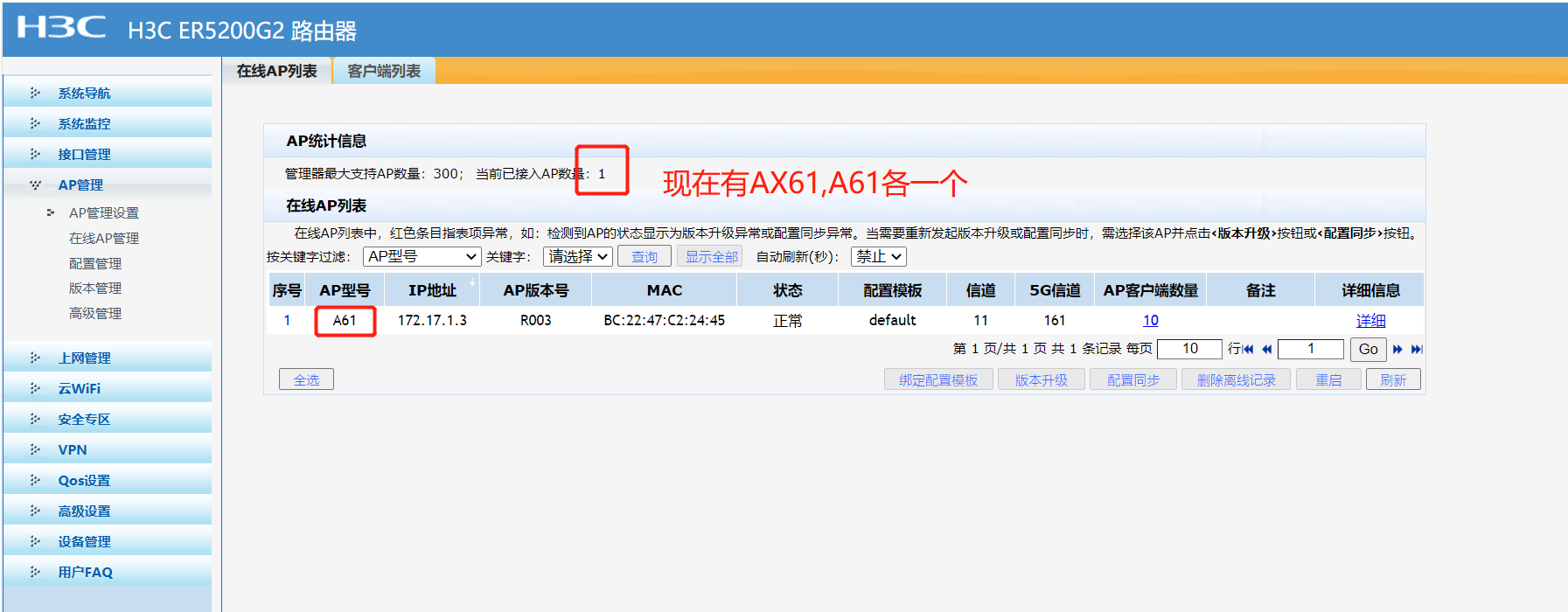Click the 重启 reboot button
Image resolution: width=1568 pixels, height=612 pixels.
pos(1328,379)
